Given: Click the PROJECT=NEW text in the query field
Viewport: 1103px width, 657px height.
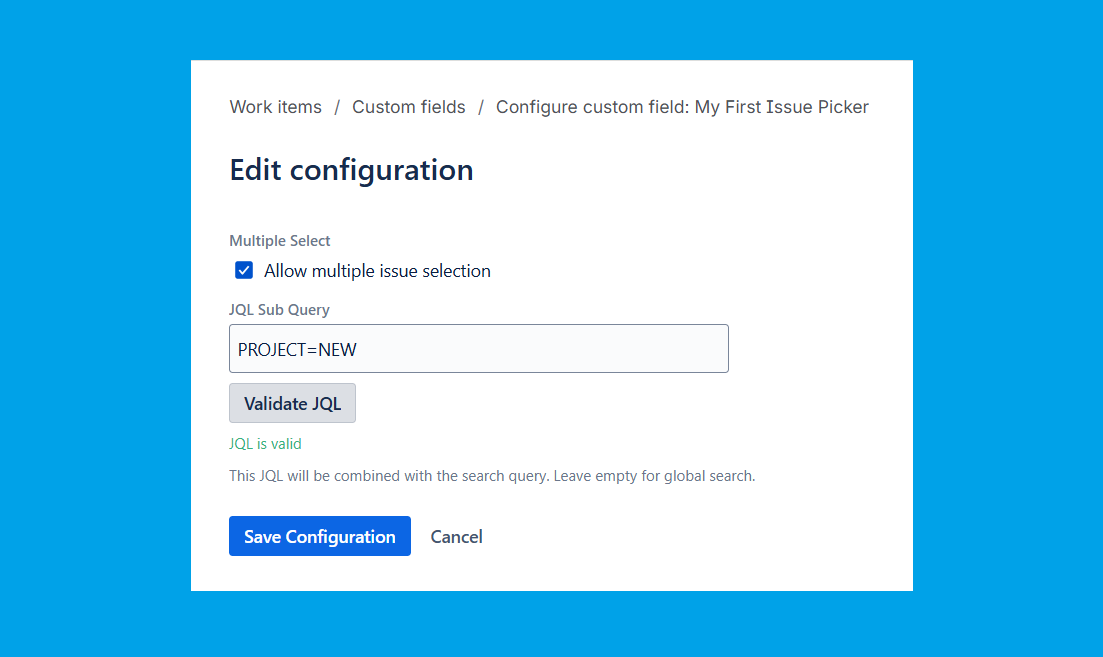Looking at the screenshot, I should [x=297, y=349].
